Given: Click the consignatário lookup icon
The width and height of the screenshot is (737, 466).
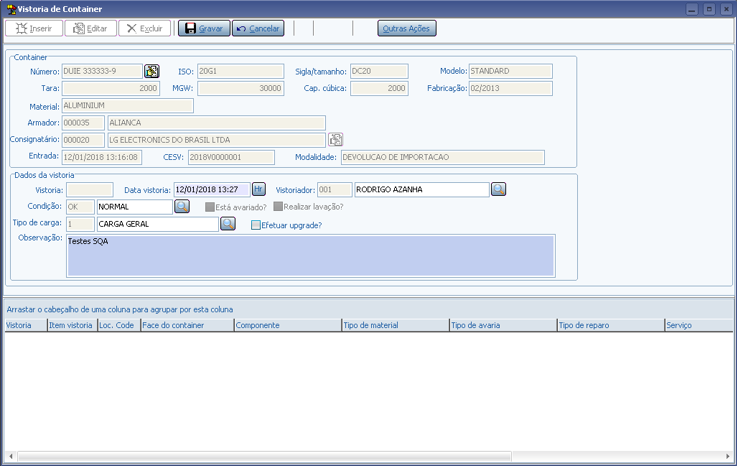Looking at the screenshot, I should click(x=335, y=139).
